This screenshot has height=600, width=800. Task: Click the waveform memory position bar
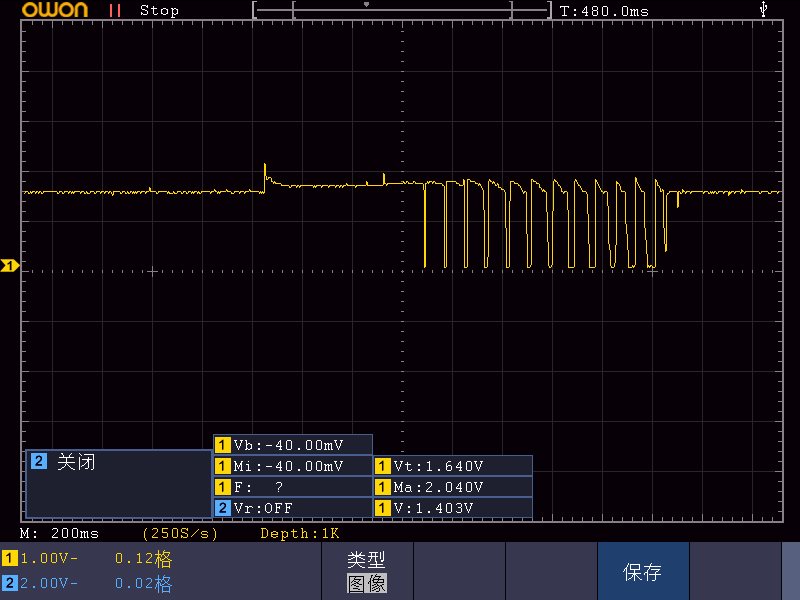(x=402, y=10)
